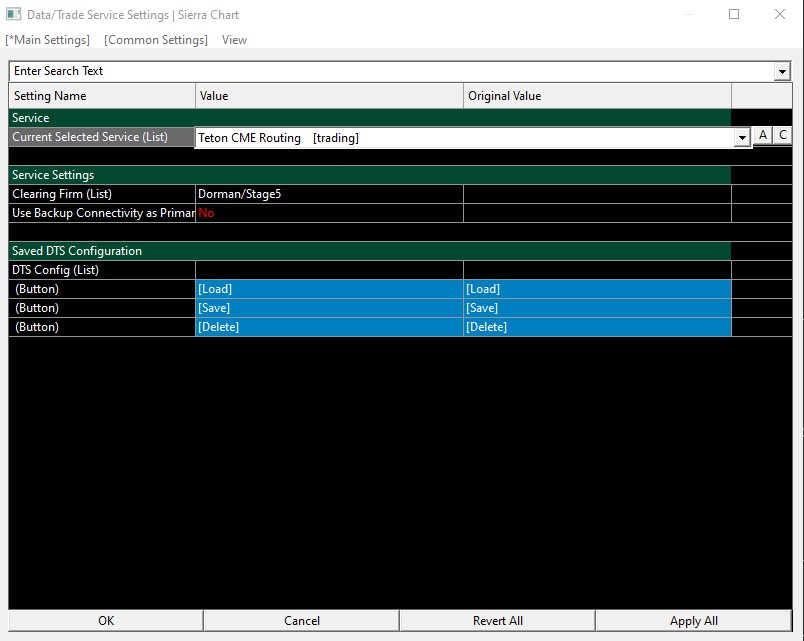This screenshot has height=641, width=804.
Task: Click the Value column header
Action: 329,96
